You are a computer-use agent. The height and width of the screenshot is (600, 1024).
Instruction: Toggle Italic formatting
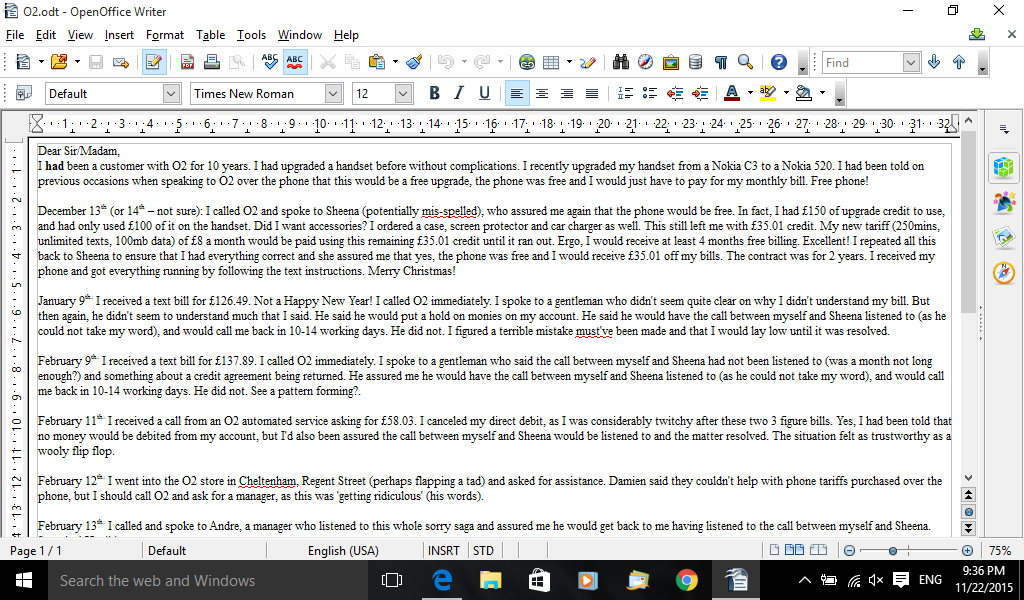(x=459, y=93)
